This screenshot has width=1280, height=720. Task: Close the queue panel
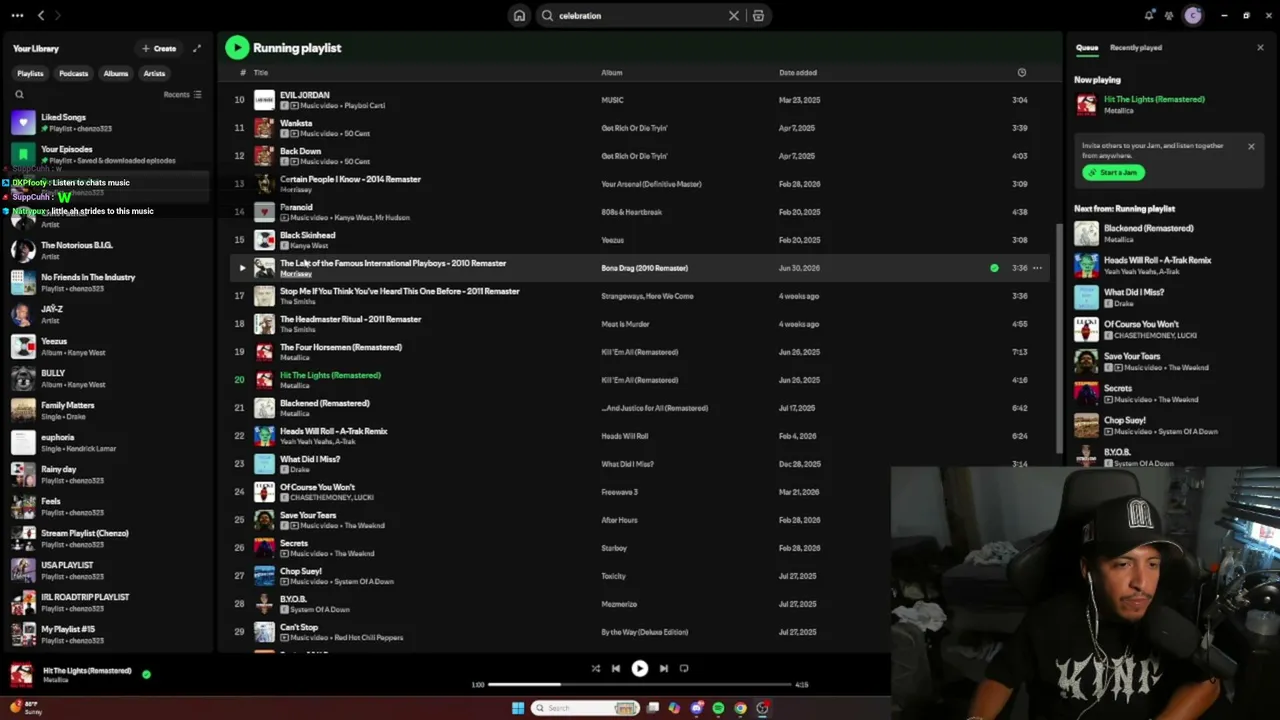point(1260,47)
